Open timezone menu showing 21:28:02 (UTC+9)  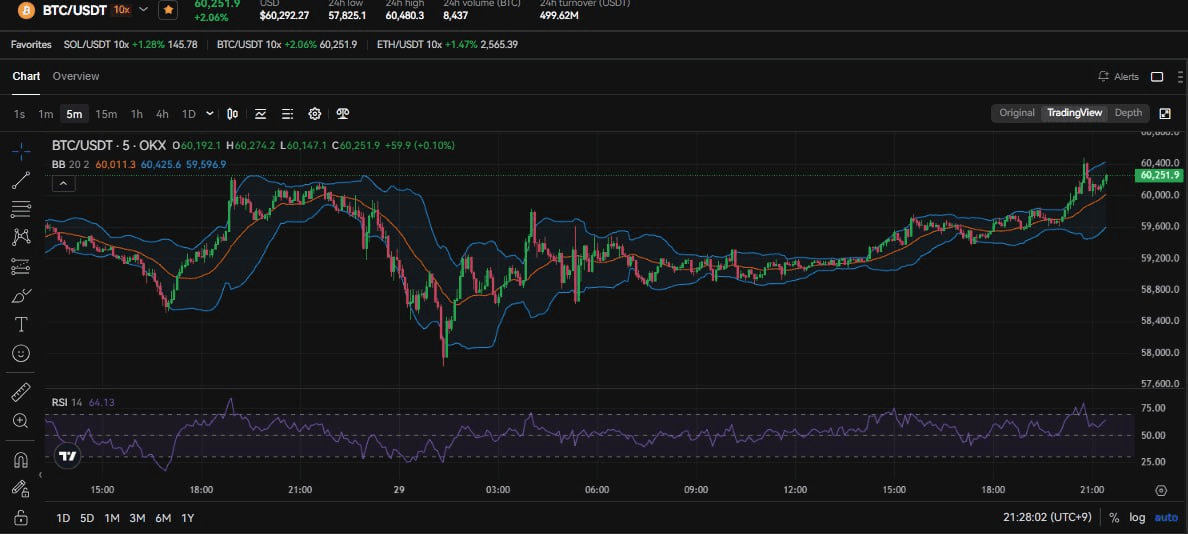click(x=1047, y=517)
